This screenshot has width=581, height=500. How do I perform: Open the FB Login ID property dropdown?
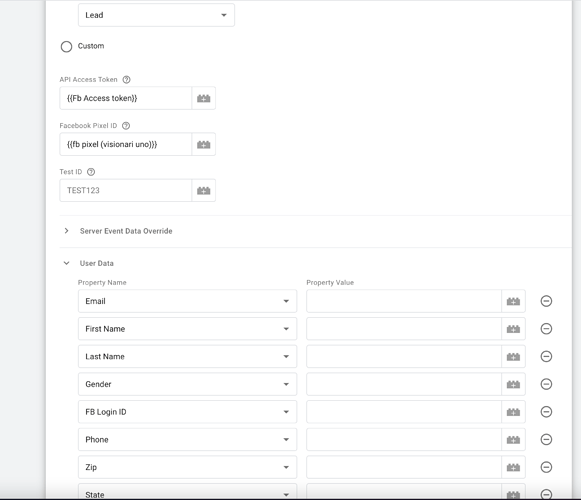click(187, 412)
